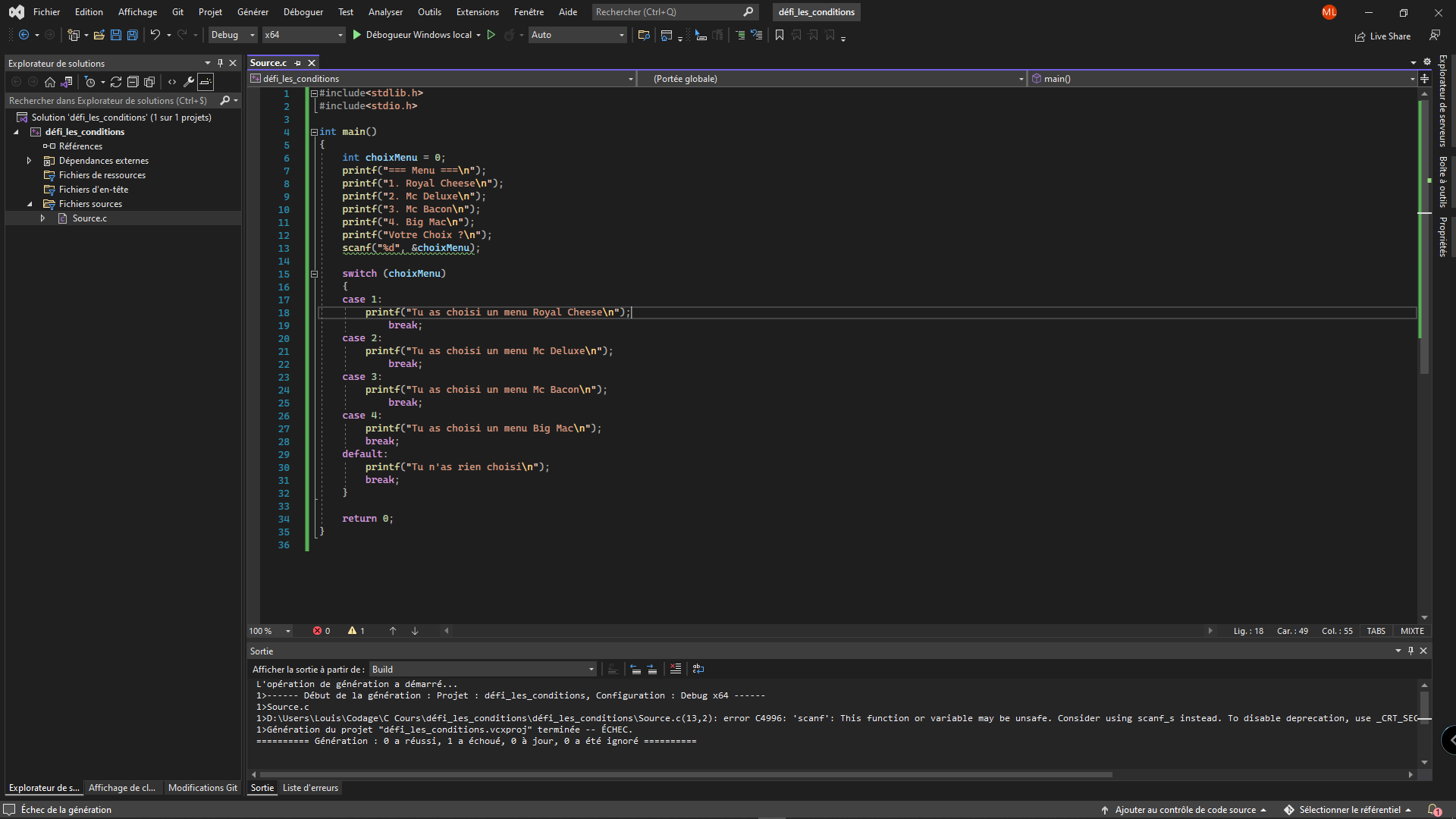The height and width of the screenshot is (819, 1456).
Task: Click the Find in Files folder icon
Action: pos(644,35)
